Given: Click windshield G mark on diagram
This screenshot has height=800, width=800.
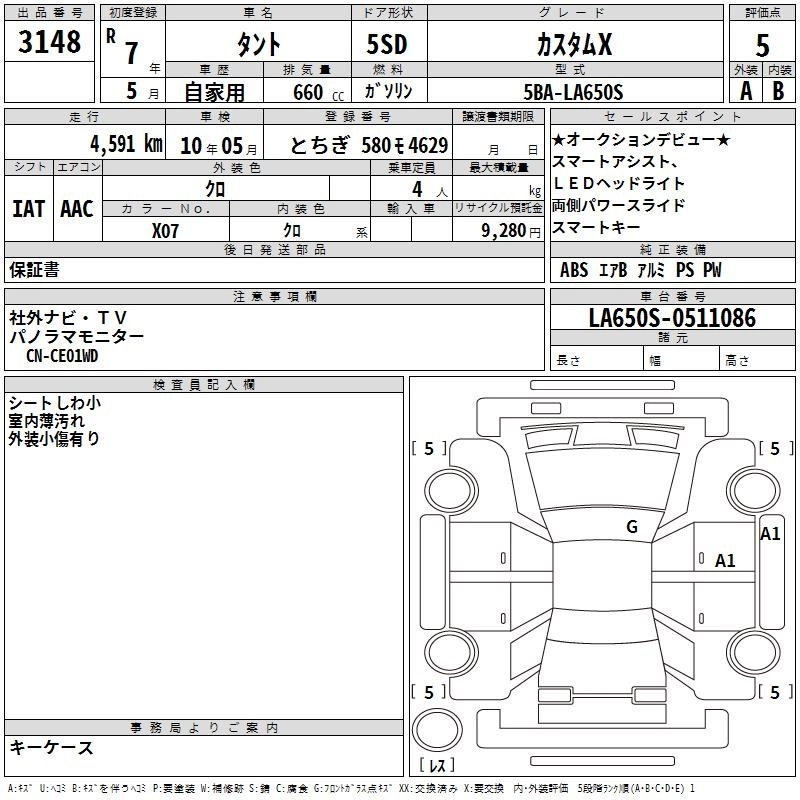Looking at the screenshot, I should click(x=632, y=527).
